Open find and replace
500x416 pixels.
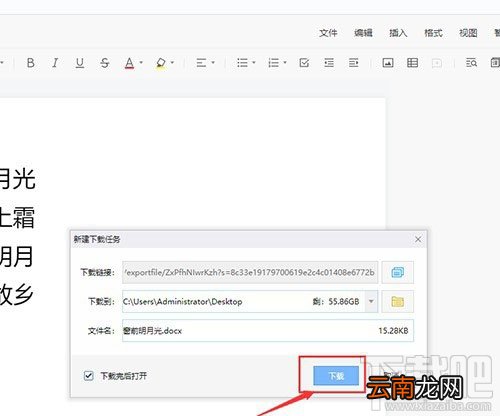coord(471,63)
